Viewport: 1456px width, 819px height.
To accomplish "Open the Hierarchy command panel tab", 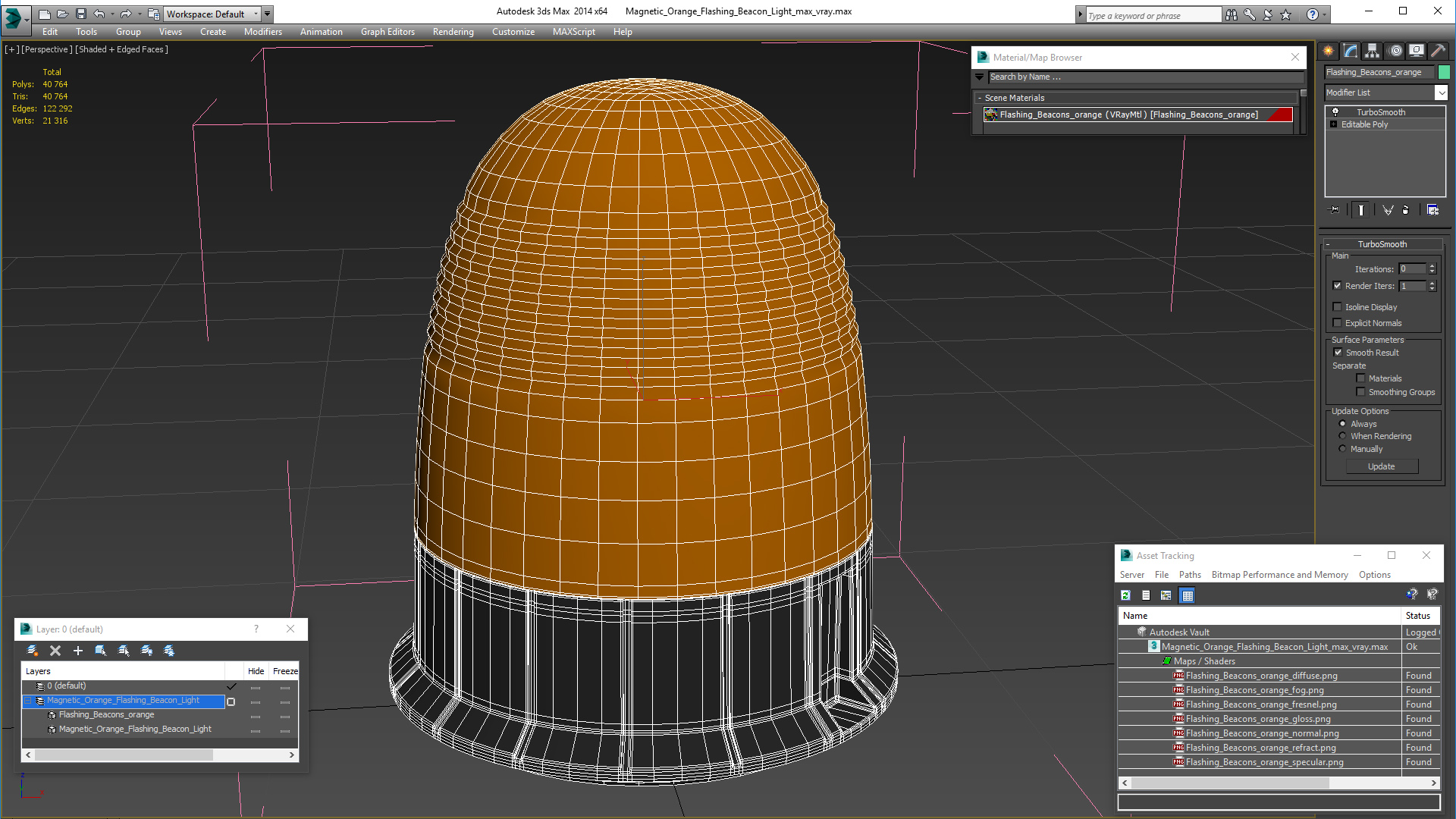I will point(1373,51).
